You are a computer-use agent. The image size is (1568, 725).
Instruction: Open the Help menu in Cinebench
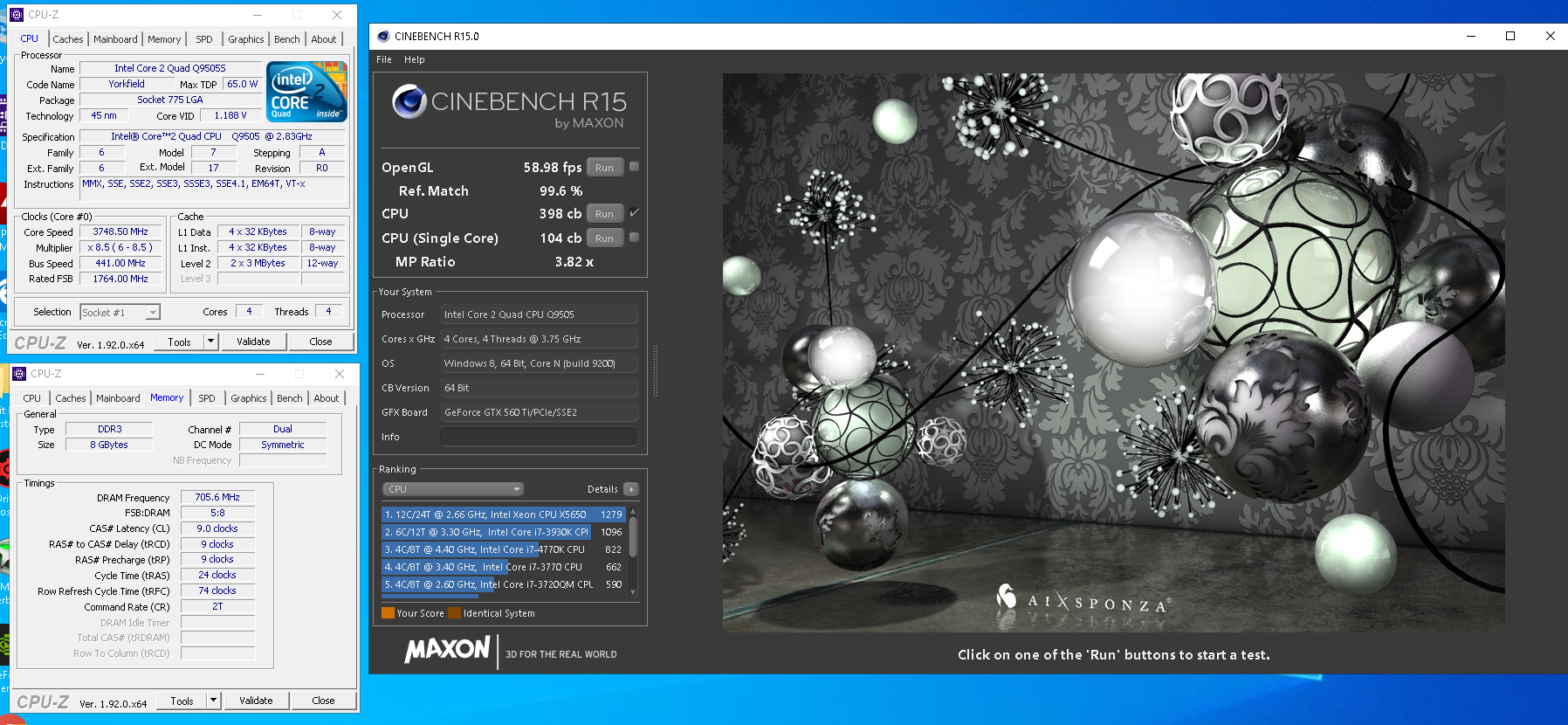pos(415,60)
